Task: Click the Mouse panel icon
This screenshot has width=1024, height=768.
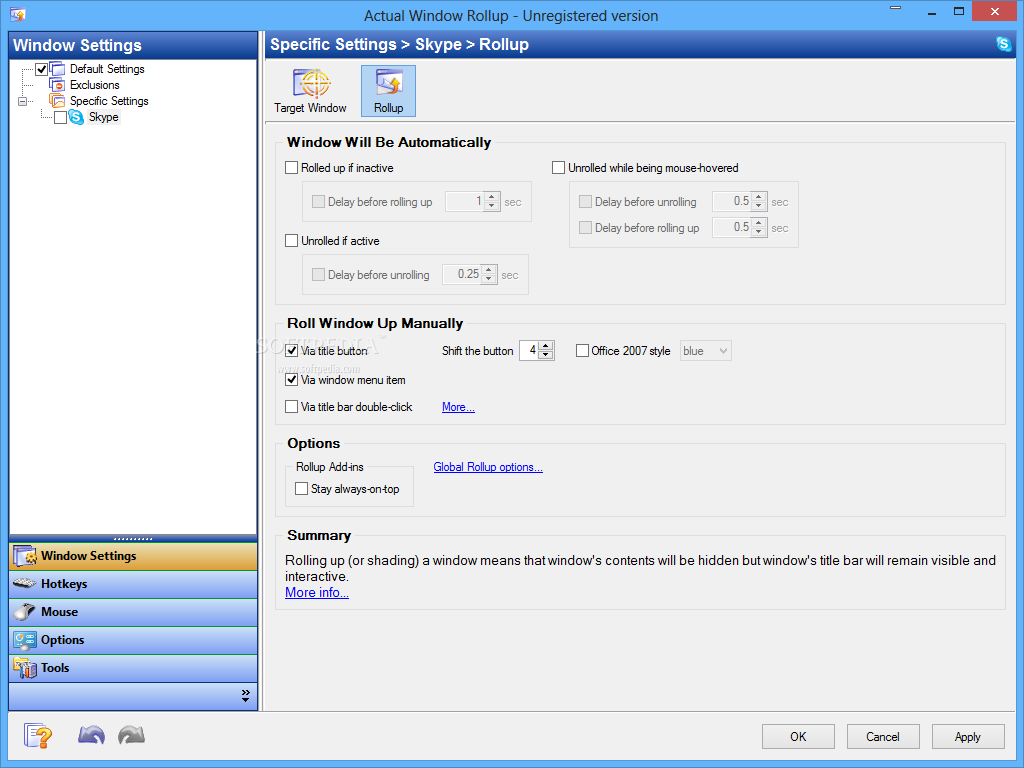Action: pos(24,612)
